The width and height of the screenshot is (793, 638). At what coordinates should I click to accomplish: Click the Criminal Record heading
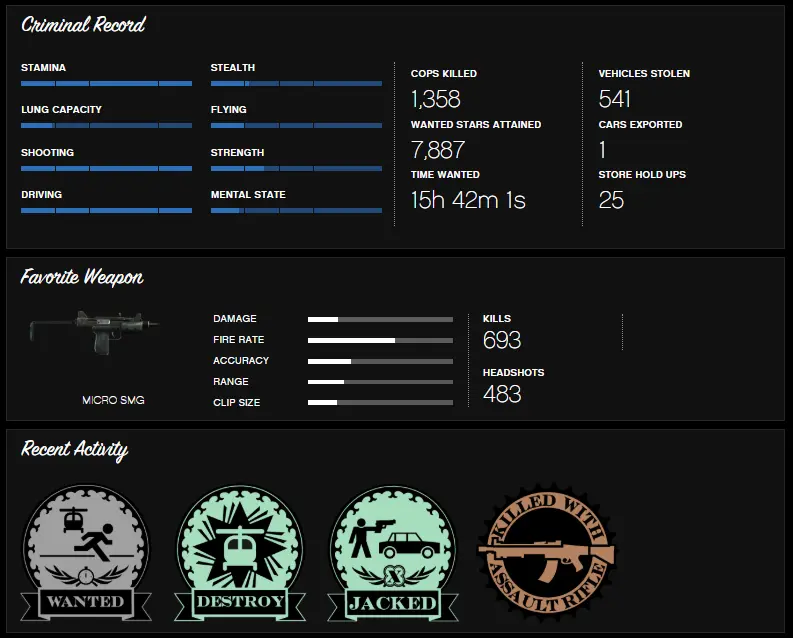click(x=83, y=24)
